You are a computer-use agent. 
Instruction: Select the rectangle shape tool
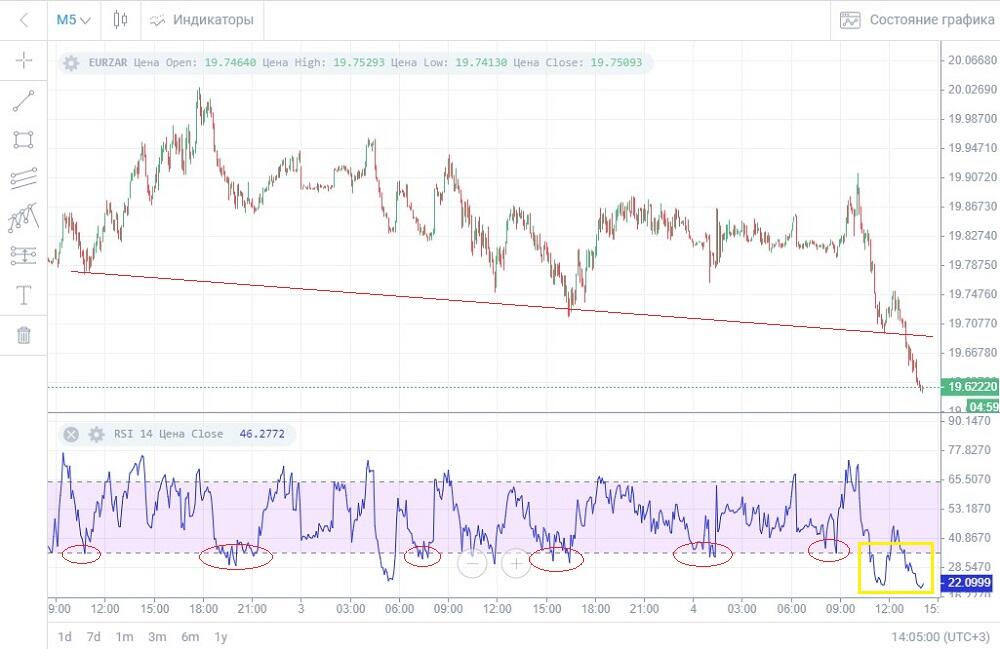click(x=24, y=139)
